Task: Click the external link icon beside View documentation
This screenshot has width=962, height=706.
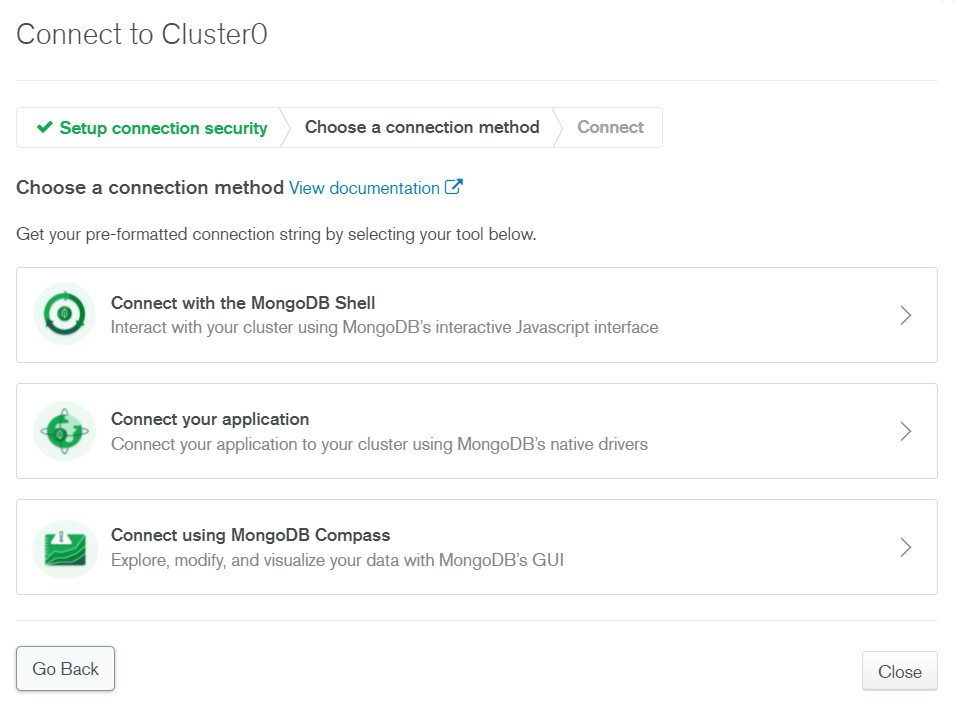Action: click(453, 186)
